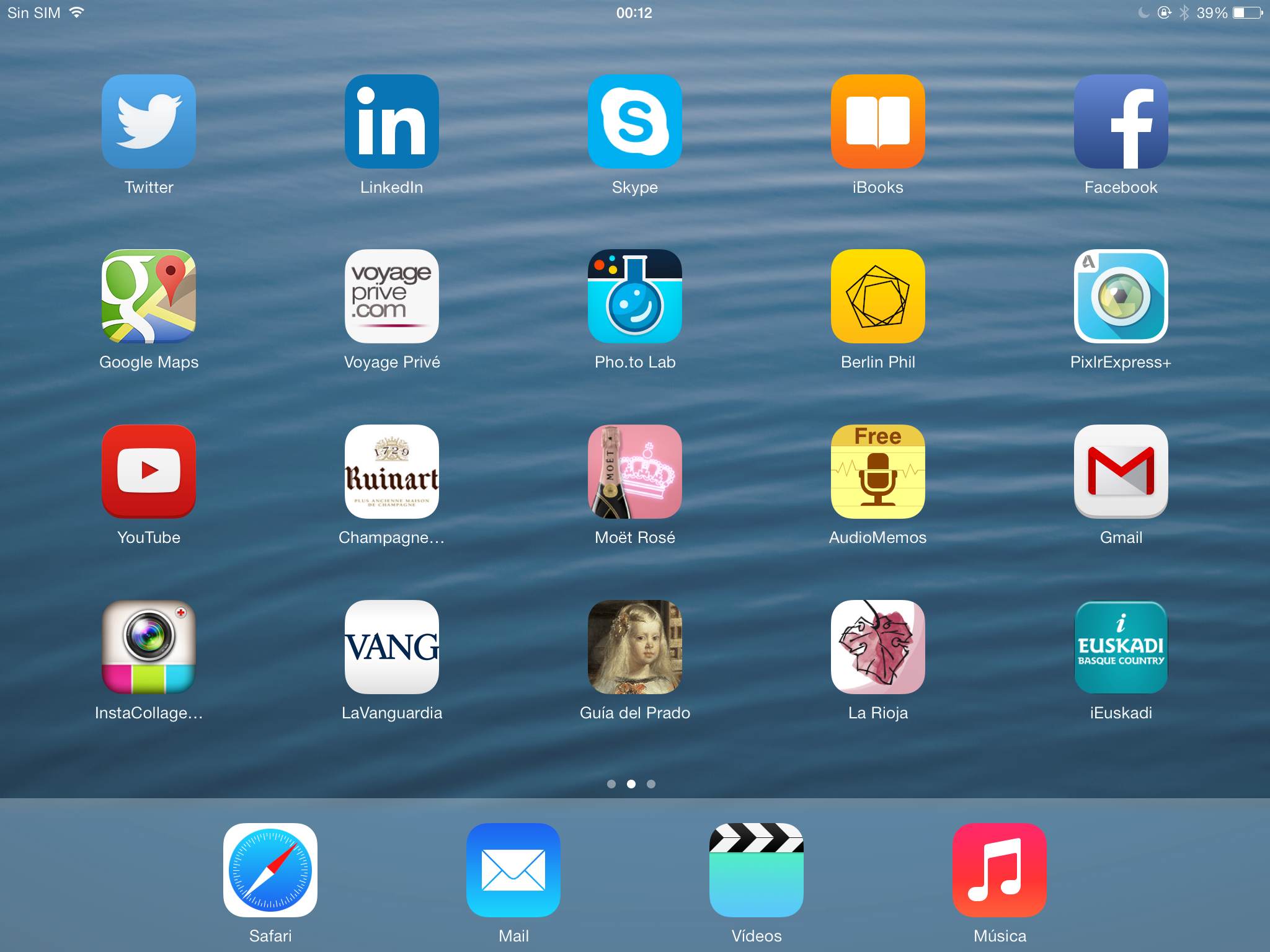This screenshot has height=952, width=1270.
Task: Open Pho.to Lab photo editor
Action: coord(635,296)
